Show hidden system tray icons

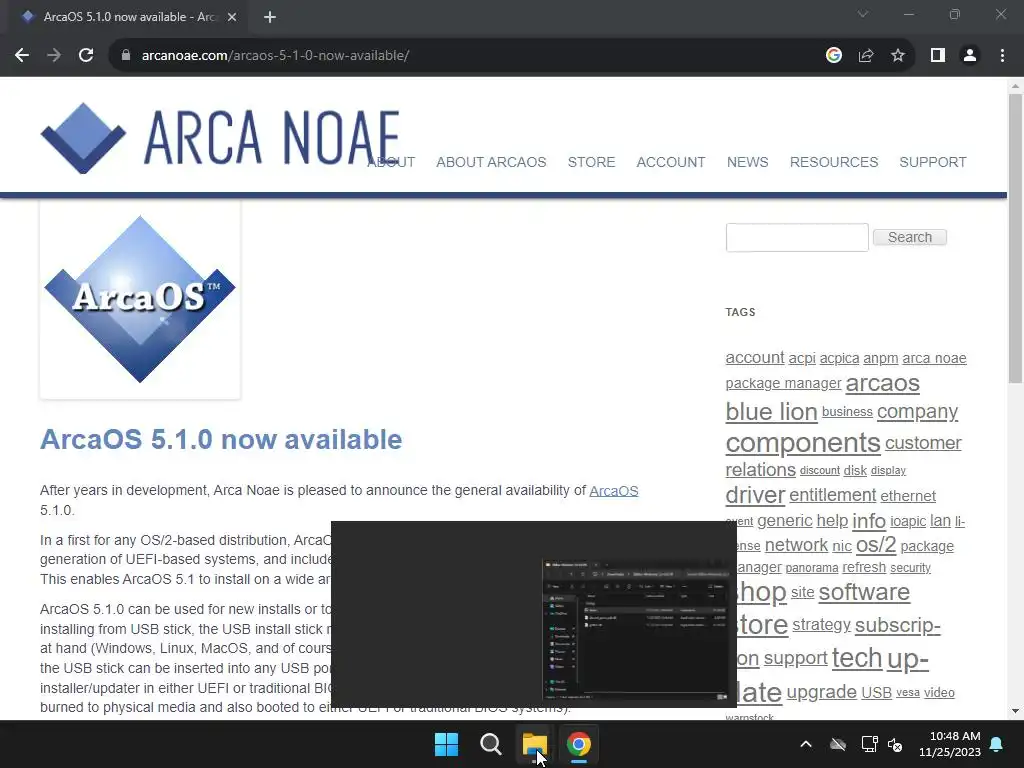tap(806, 744)
